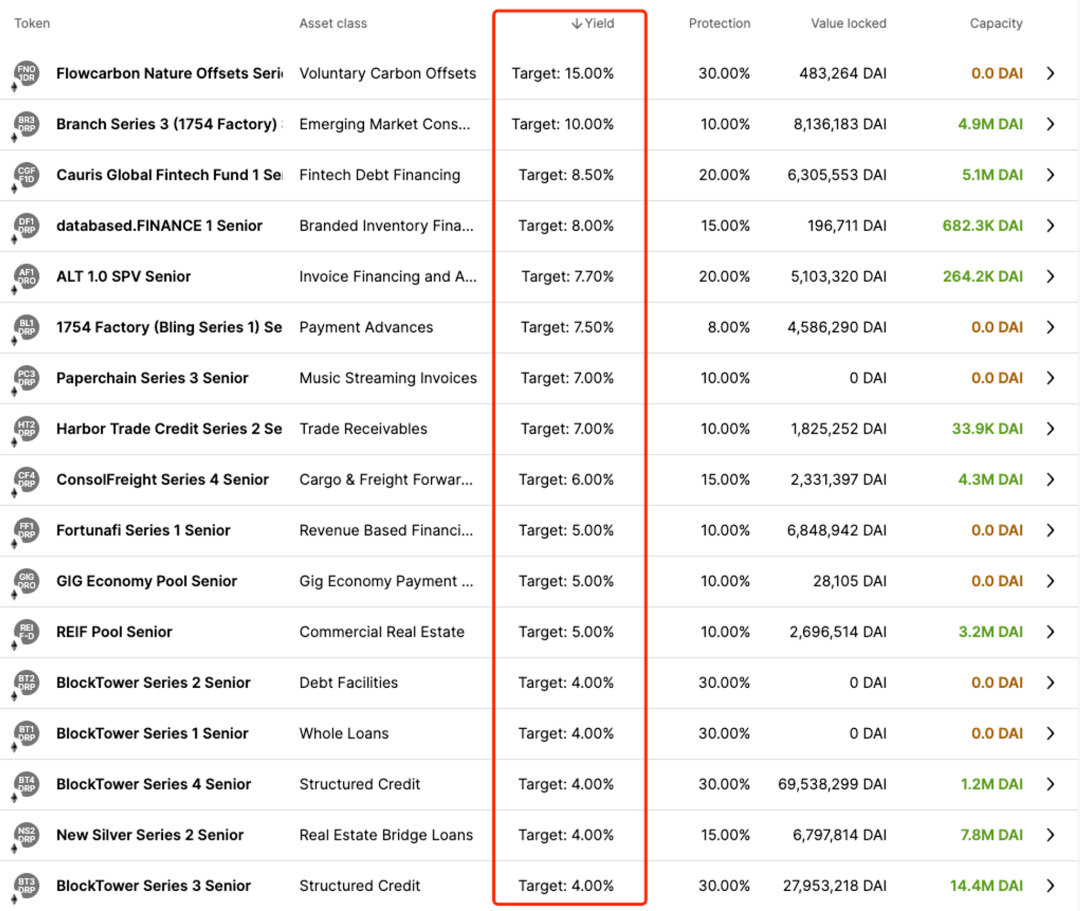Sort table by Asset class header
1080x911 pixels.
(x=333, y=23)
